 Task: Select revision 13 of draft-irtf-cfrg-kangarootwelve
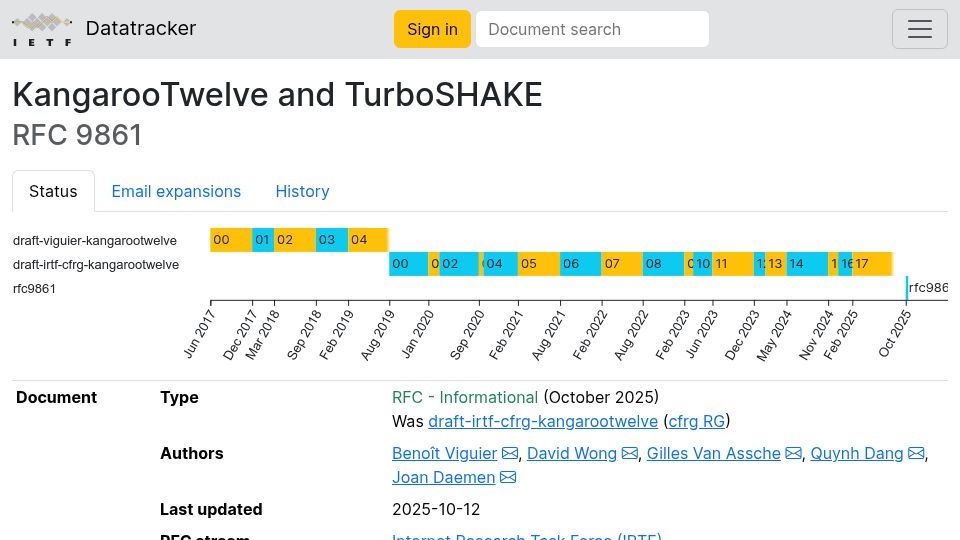click(x=776, y=264)
